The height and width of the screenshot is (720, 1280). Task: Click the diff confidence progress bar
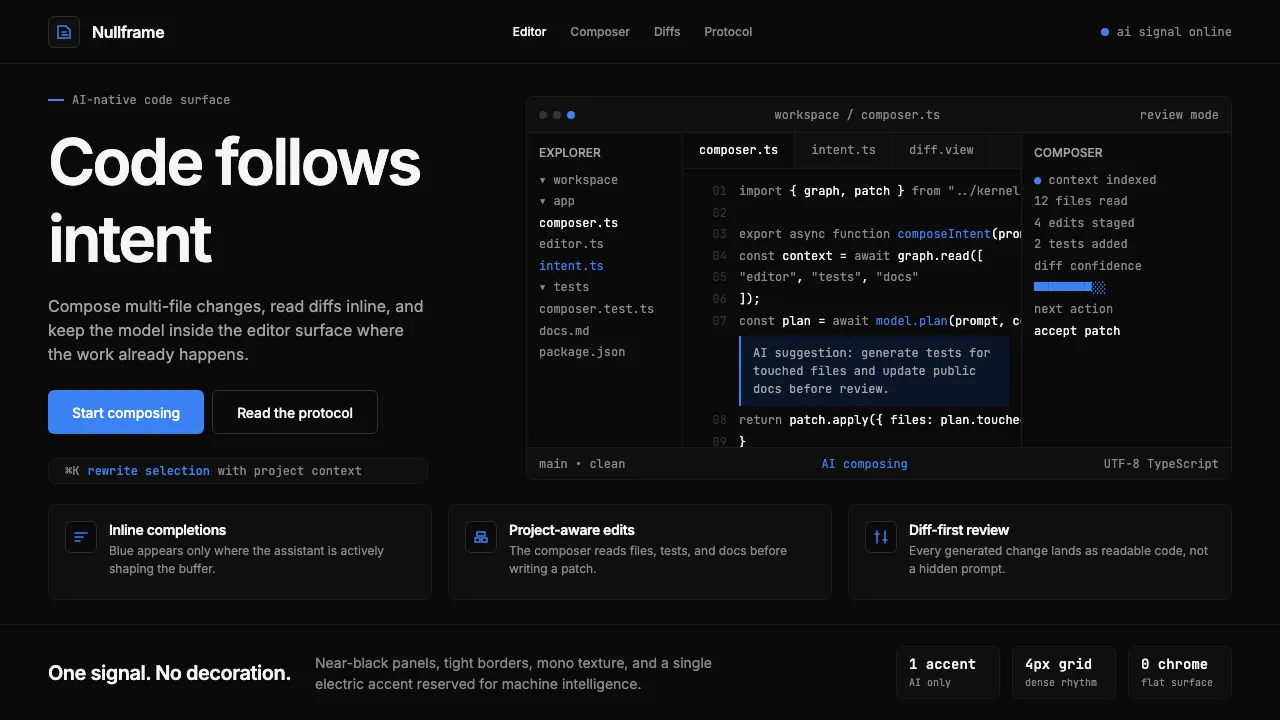click(1070, 287)
